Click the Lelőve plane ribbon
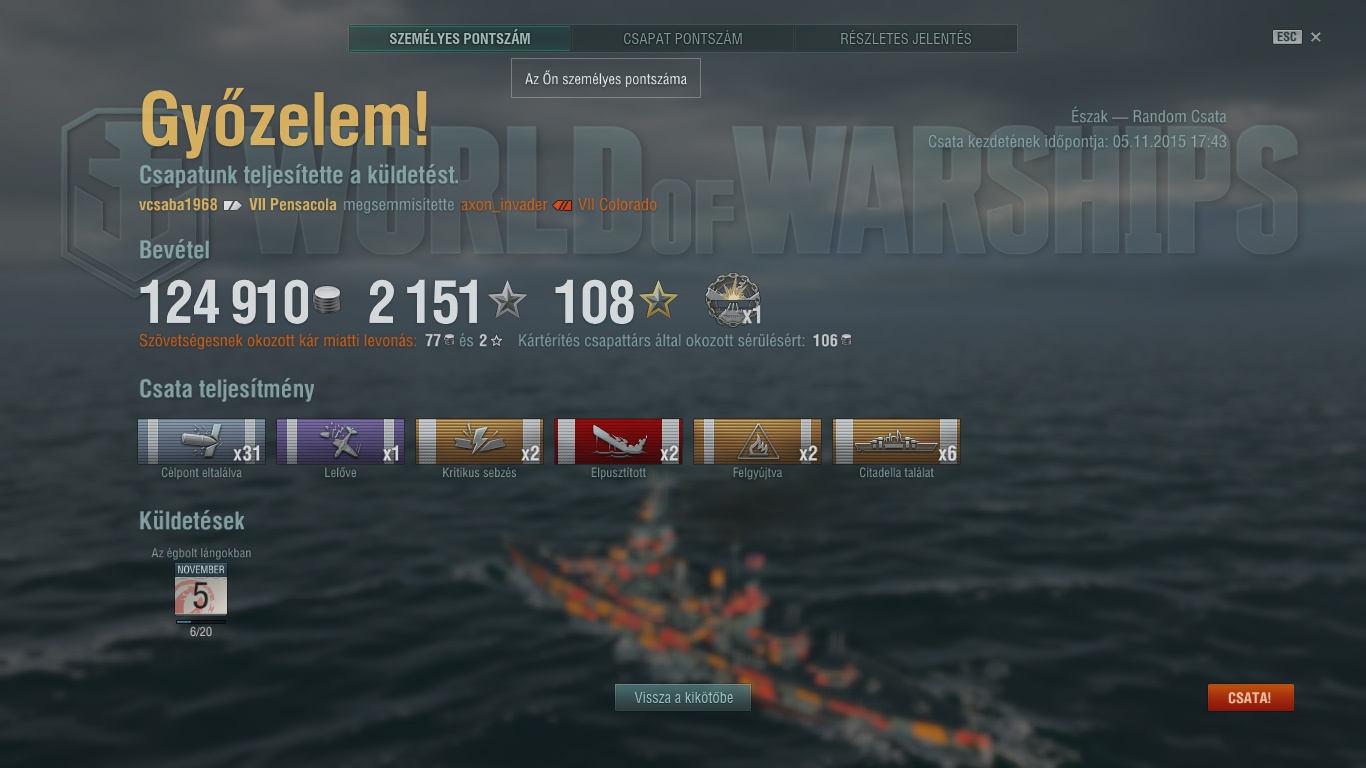Viewport: 1366px width, 768px height. 340,441
